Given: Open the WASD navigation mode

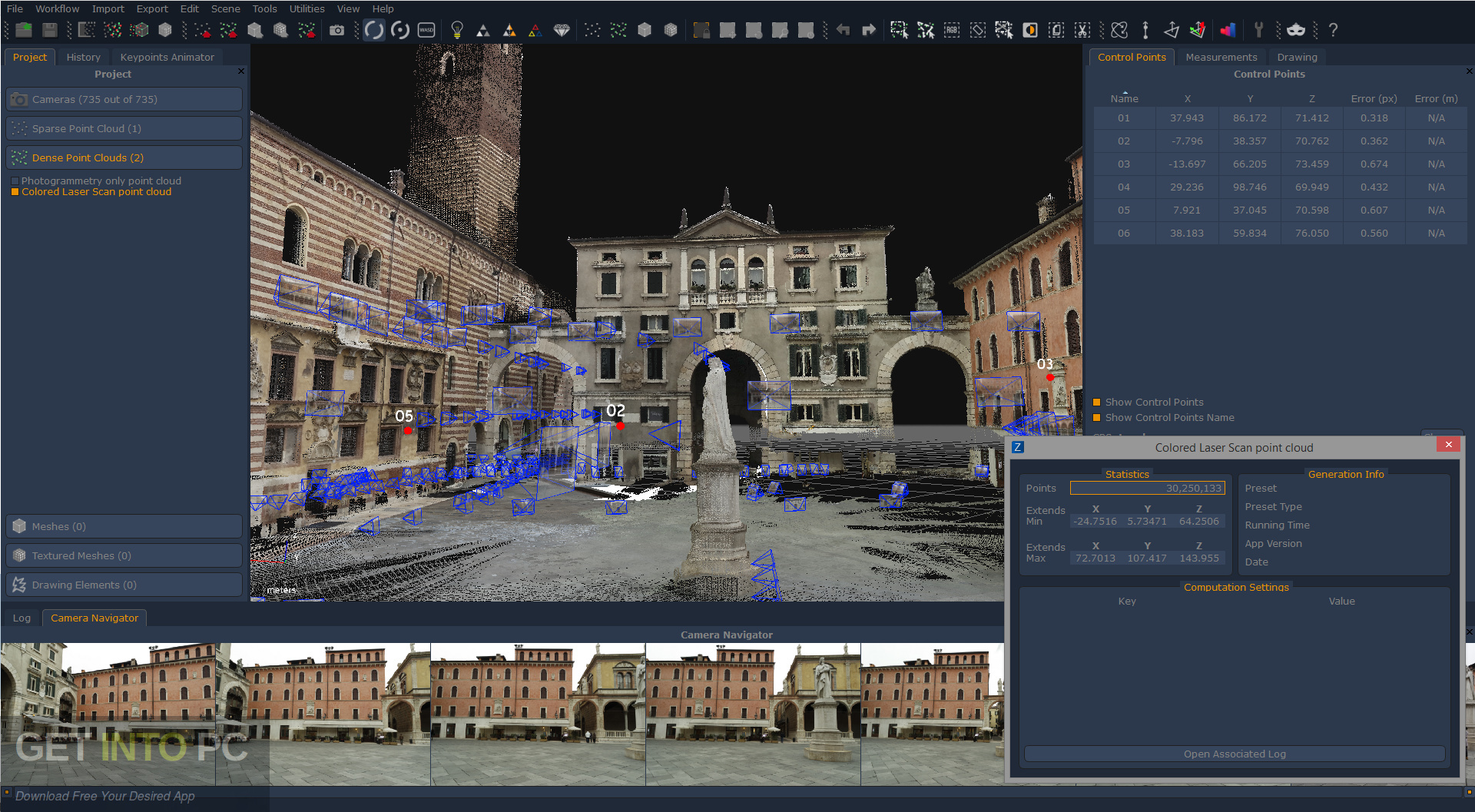Looking at the screenshot, I should pos(427,30).
